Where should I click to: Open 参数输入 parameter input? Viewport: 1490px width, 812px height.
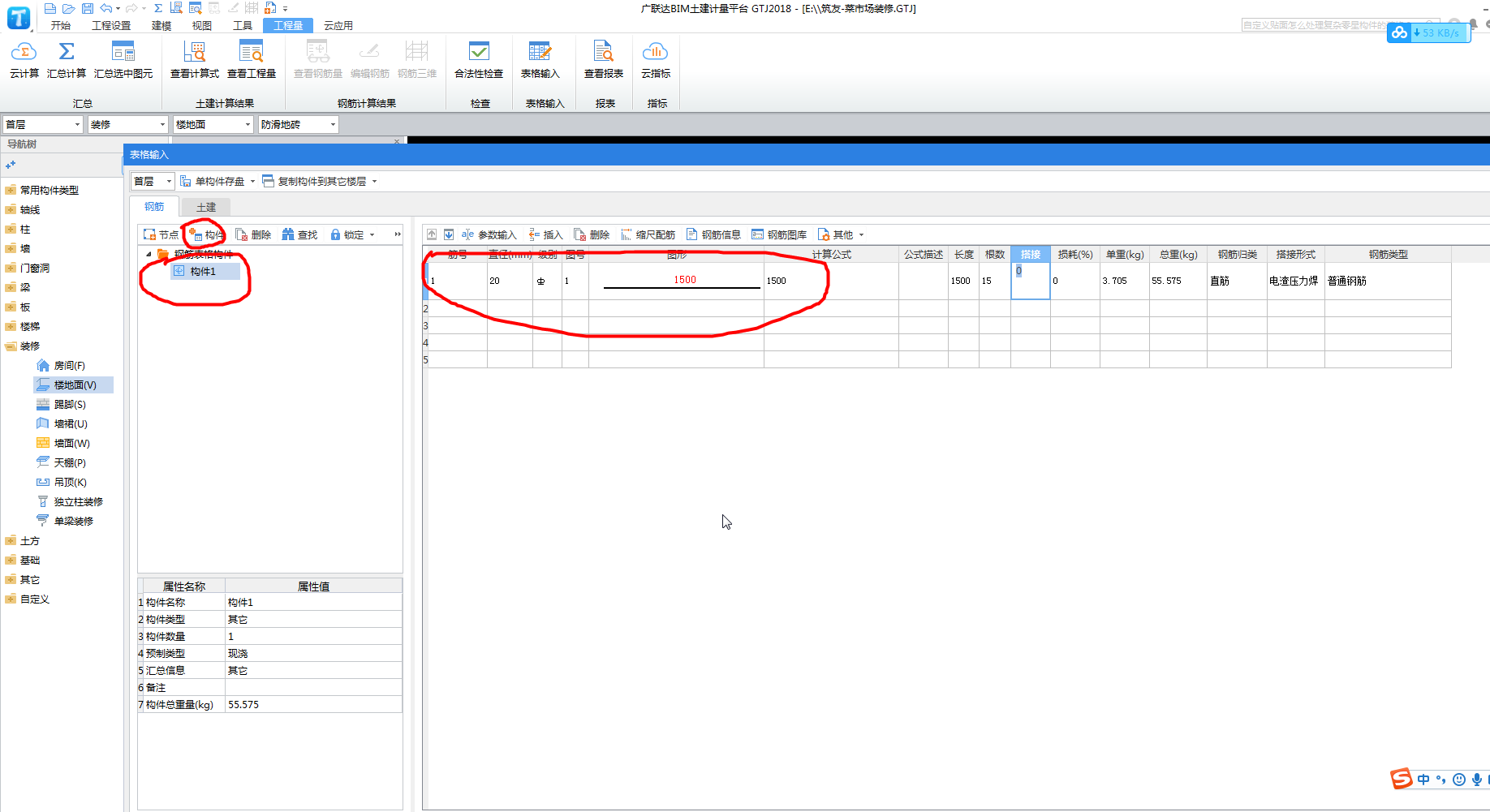489,234
